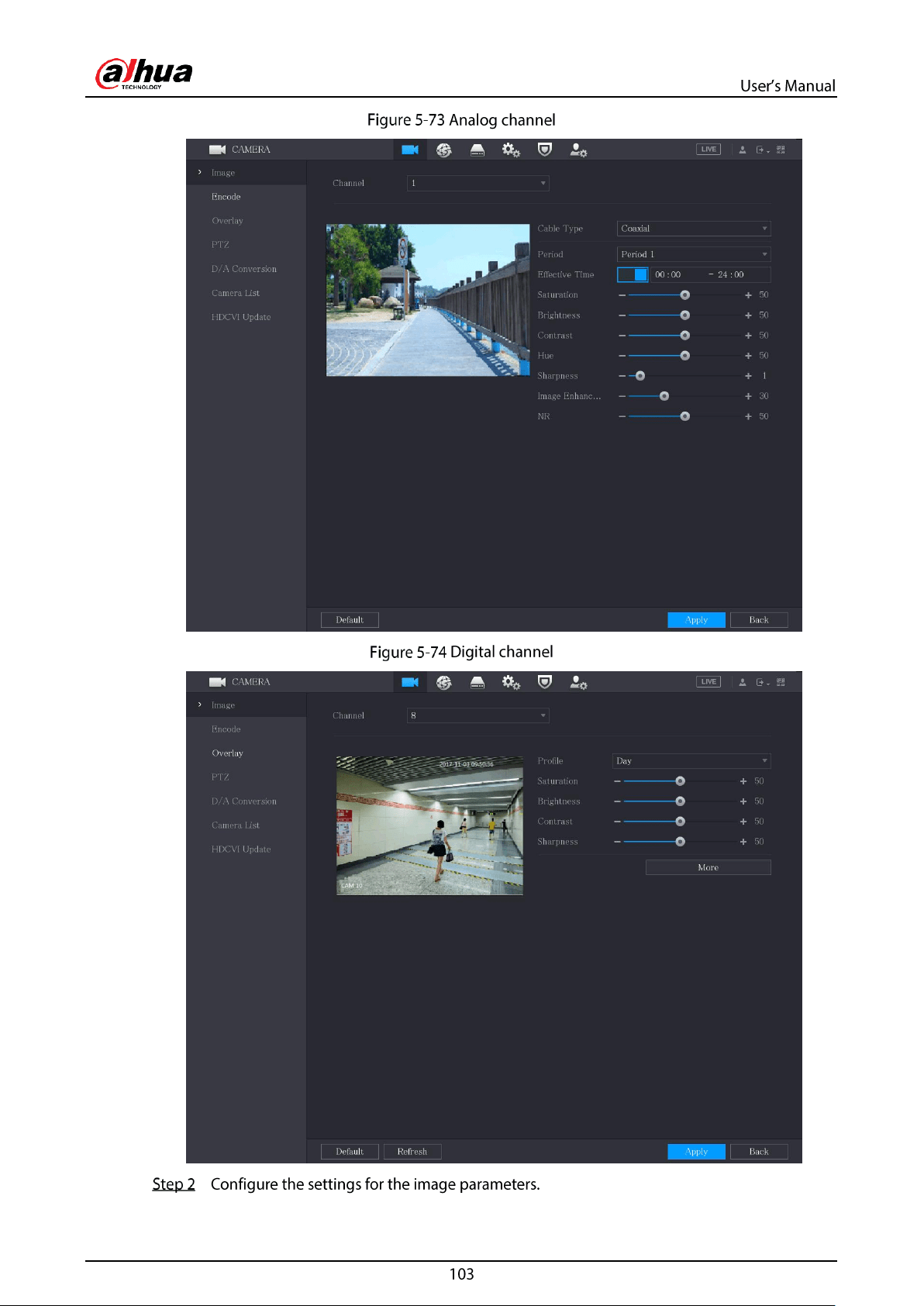This screenshot has height=1306, width=924.
Task: Select the Camera icon in Digital channel toolbar
Action: tap(410, 682)
